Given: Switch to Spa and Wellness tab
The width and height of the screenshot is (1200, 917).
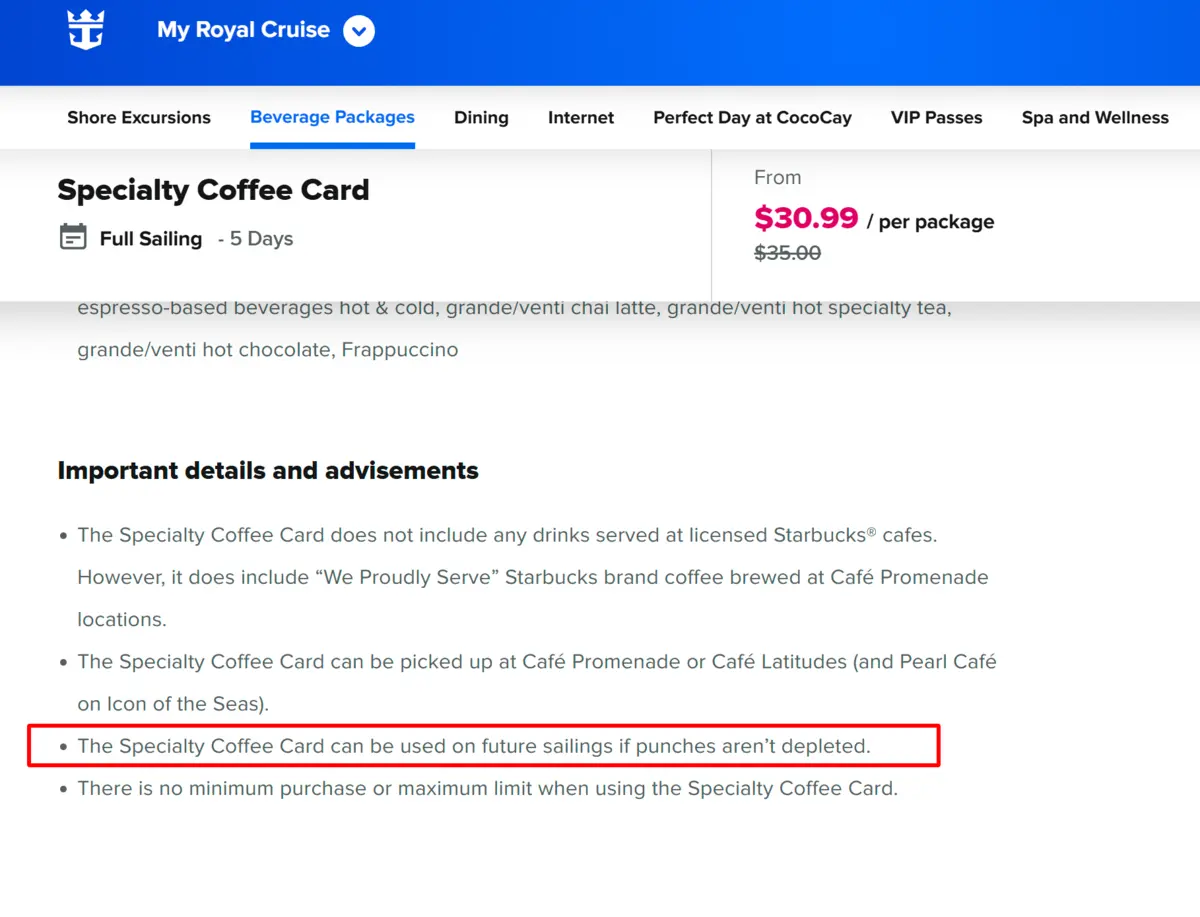Looking at the screenshot, I should pyautogui.click(x=1095, y=118).
